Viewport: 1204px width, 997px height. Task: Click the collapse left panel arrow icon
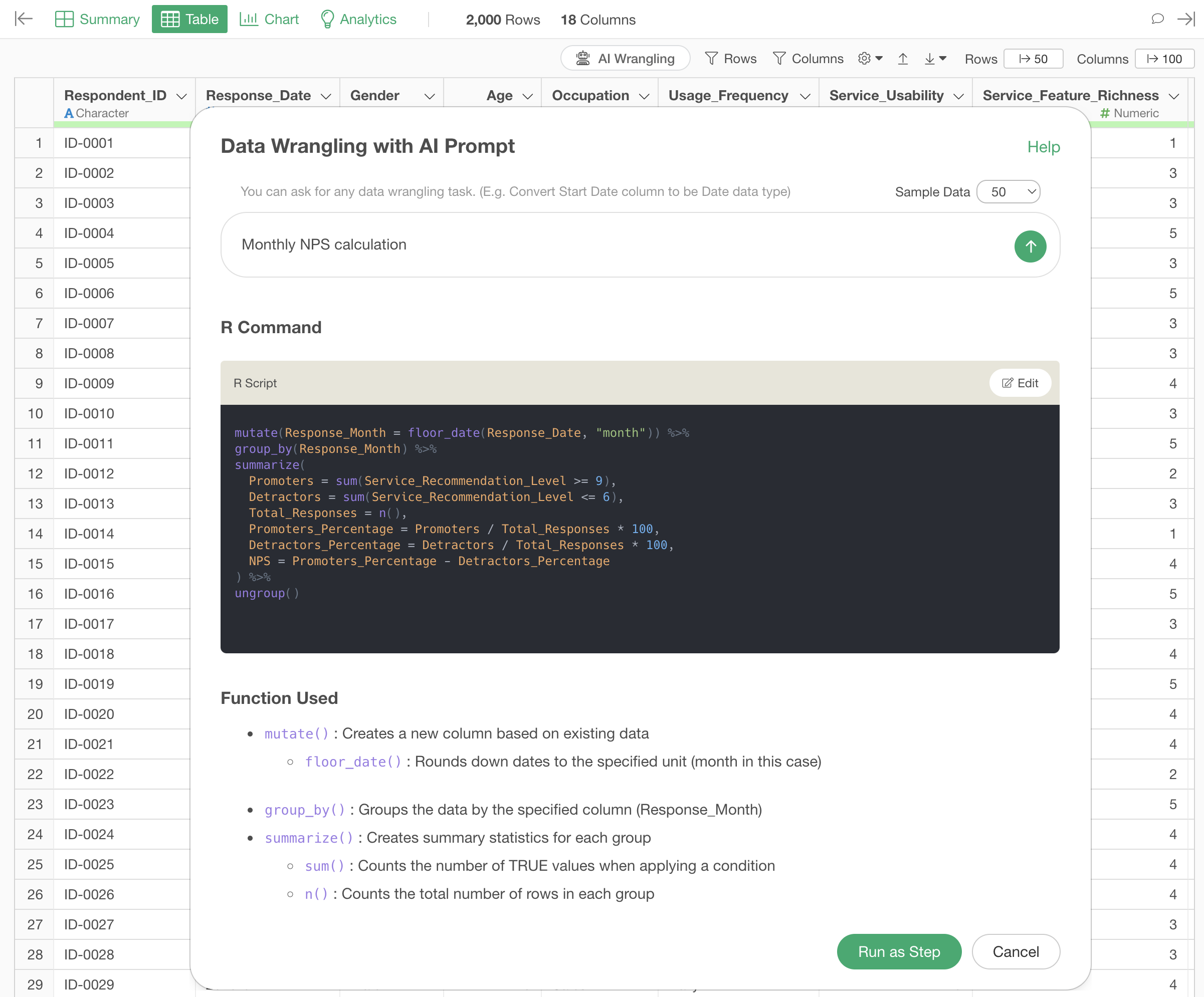24,19
